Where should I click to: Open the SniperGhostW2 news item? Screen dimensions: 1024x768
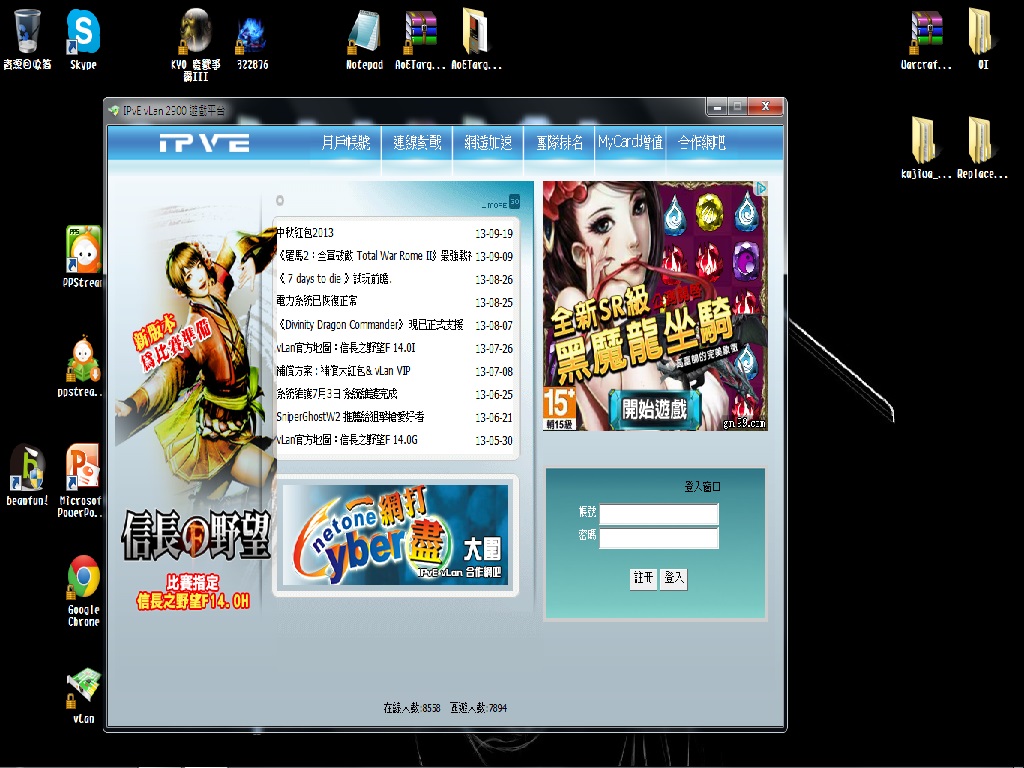(x=350, y=416)
